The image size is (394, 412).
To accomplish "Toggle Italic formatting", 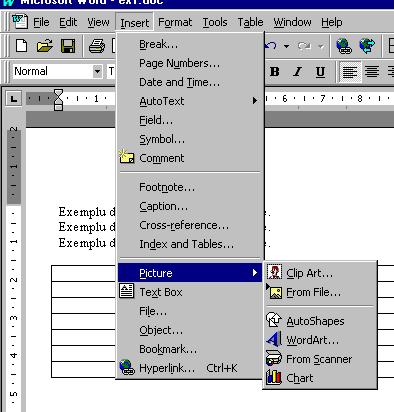I will click(297, 72).
